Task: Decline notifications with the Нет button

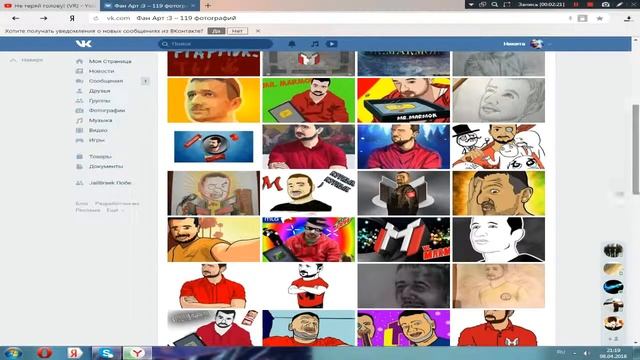Action: pyautogui.click(x=237, y=31)
